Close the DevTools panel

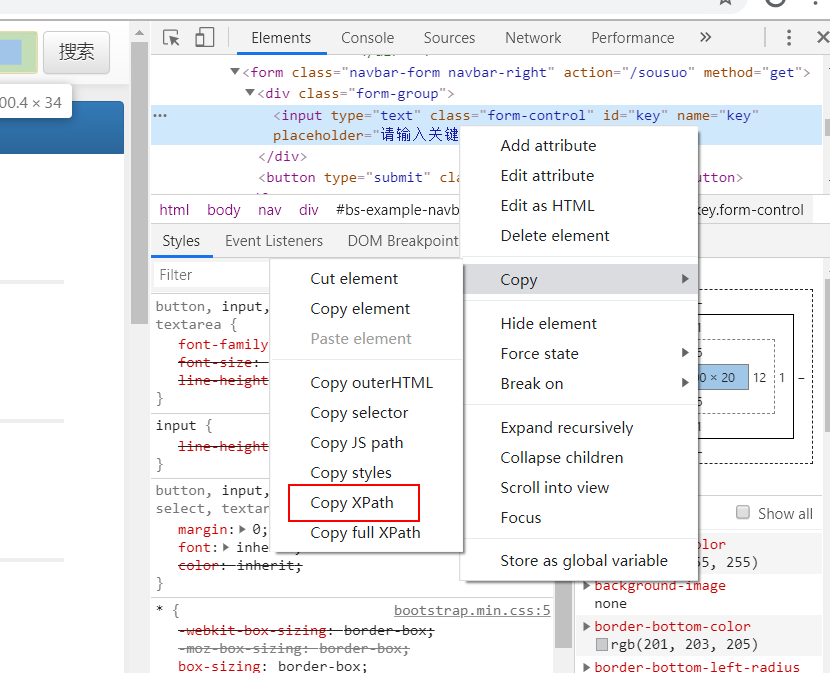823,38
